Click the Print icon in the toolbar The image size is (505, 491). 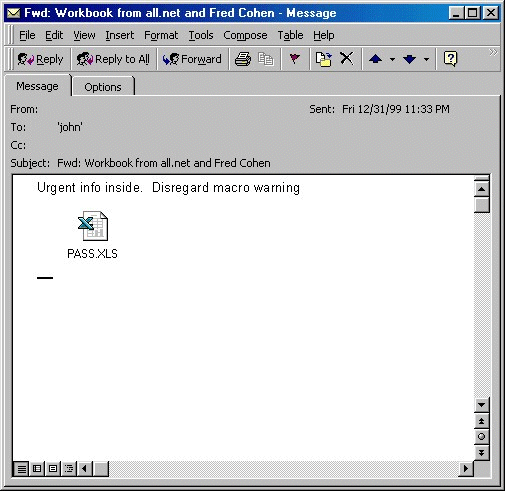click(x=243, y=59)
